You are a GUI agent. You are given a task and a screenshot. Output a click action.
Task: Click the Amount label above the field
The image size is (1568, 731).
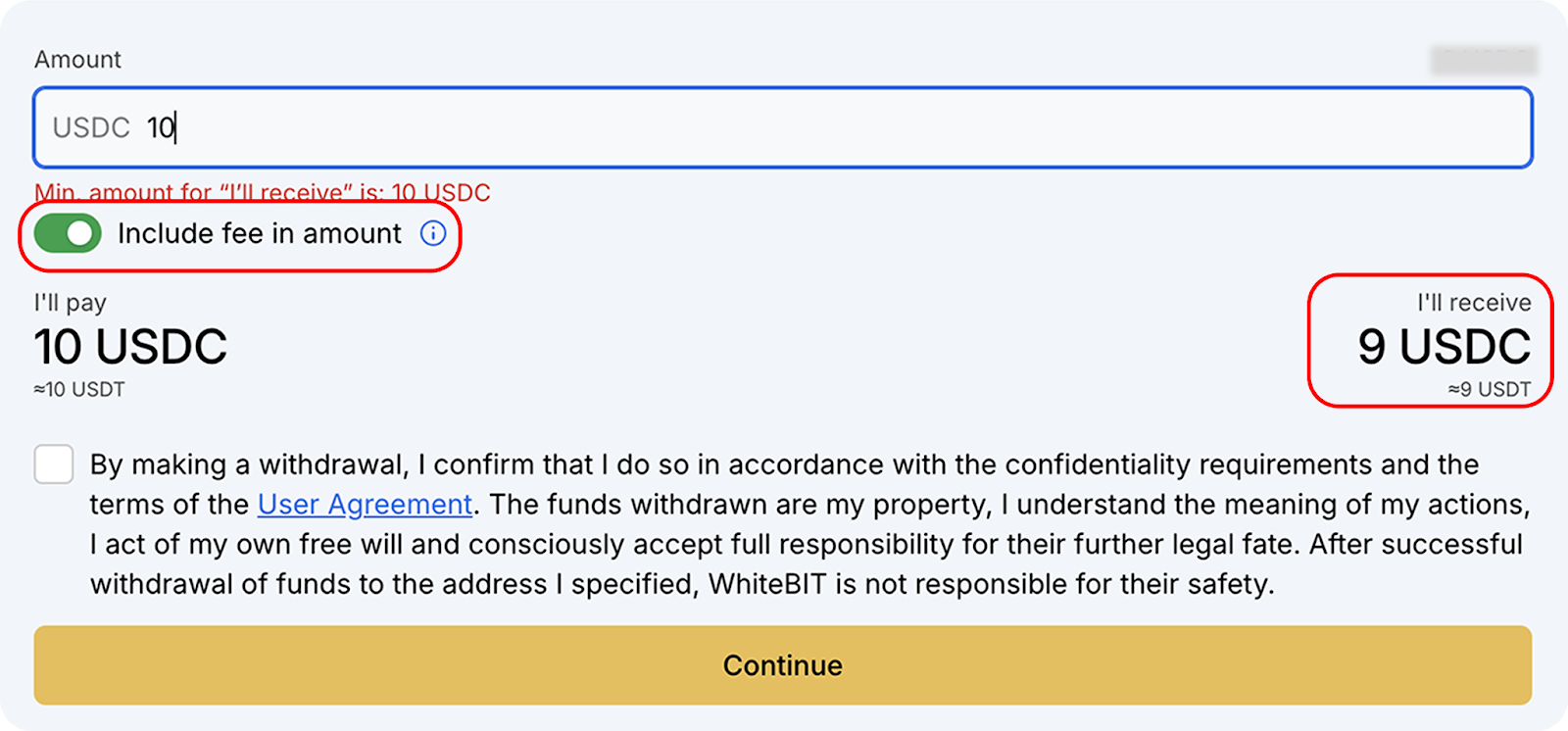pos(77,60)
